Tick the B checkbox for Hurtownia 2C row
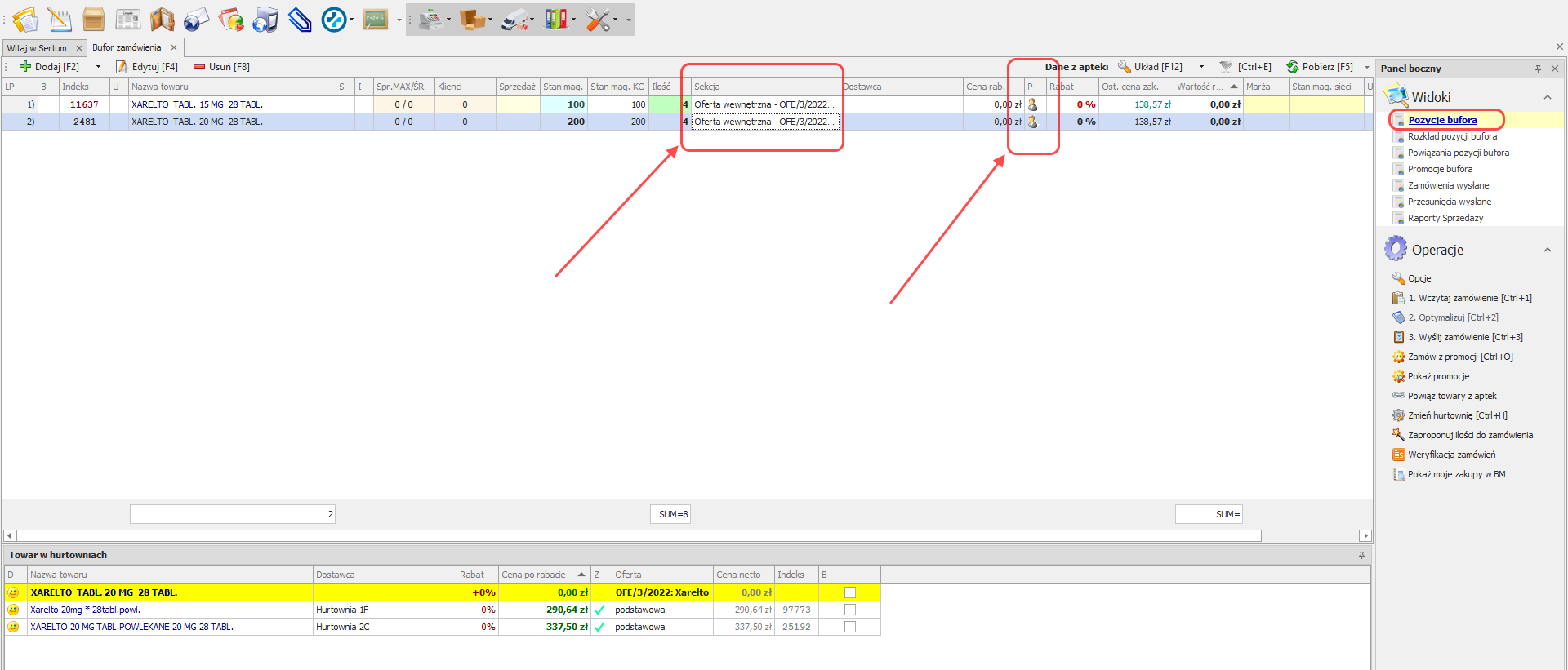This screenshot has width=1568, height=670. point(850,627)
